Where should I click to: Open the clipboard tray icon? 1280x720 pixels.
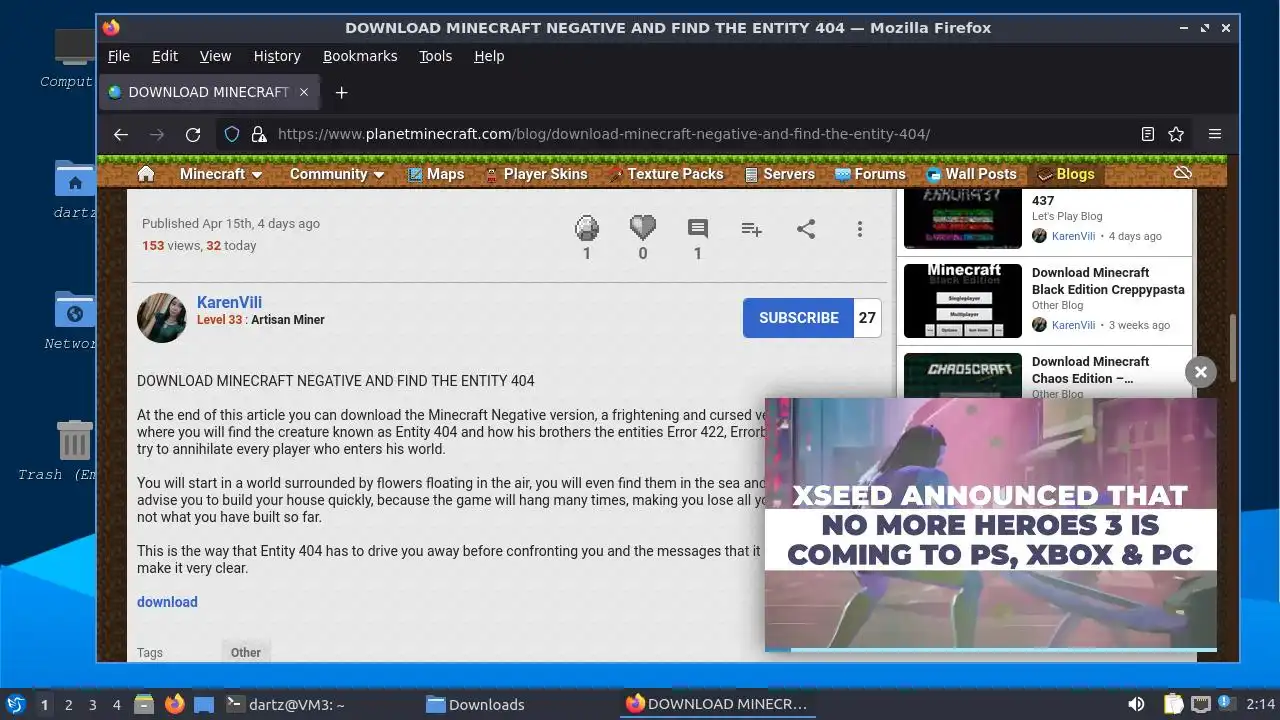[1173, 704]
